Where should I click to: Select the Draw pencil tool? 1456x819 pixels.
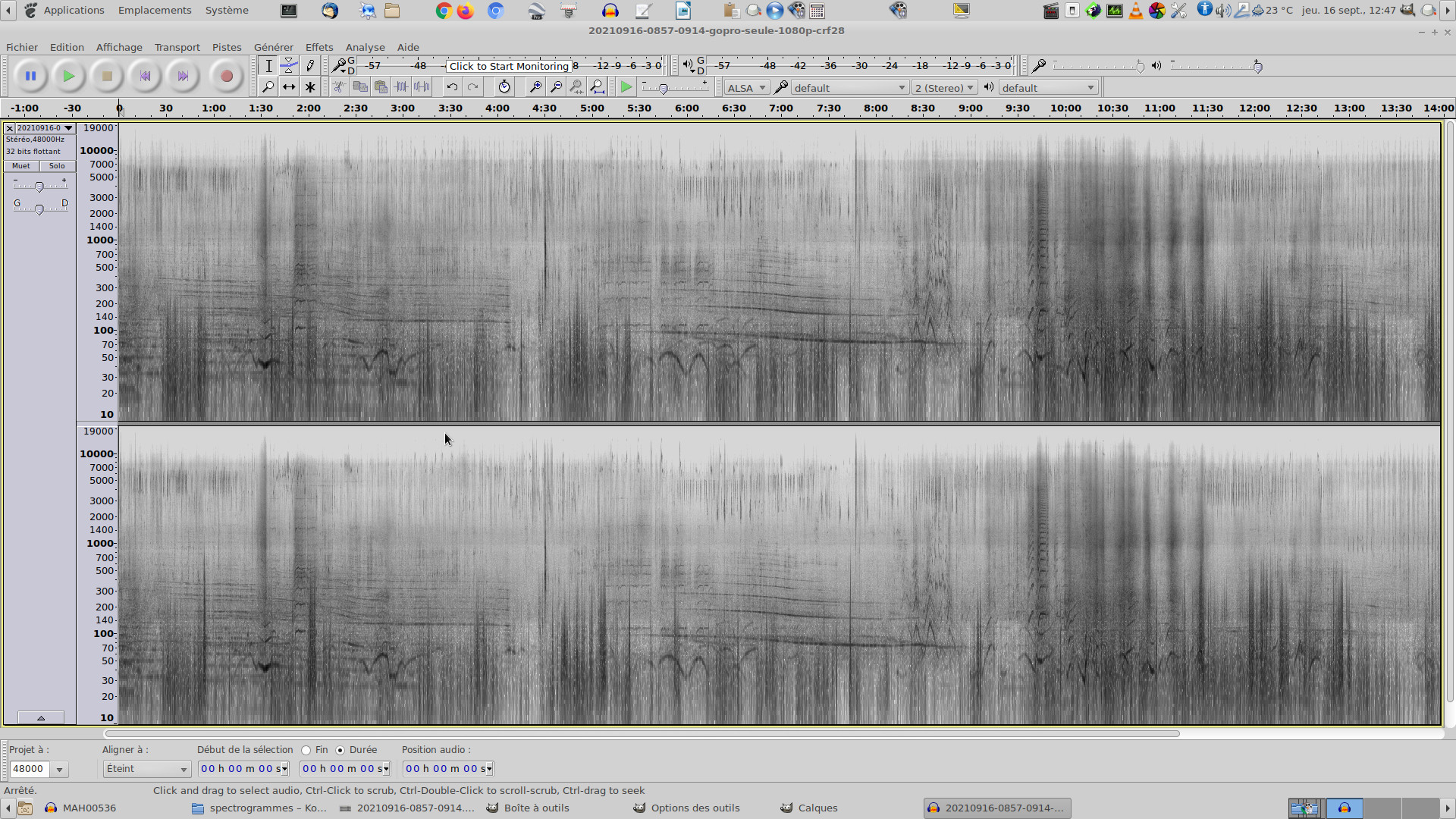309,66
